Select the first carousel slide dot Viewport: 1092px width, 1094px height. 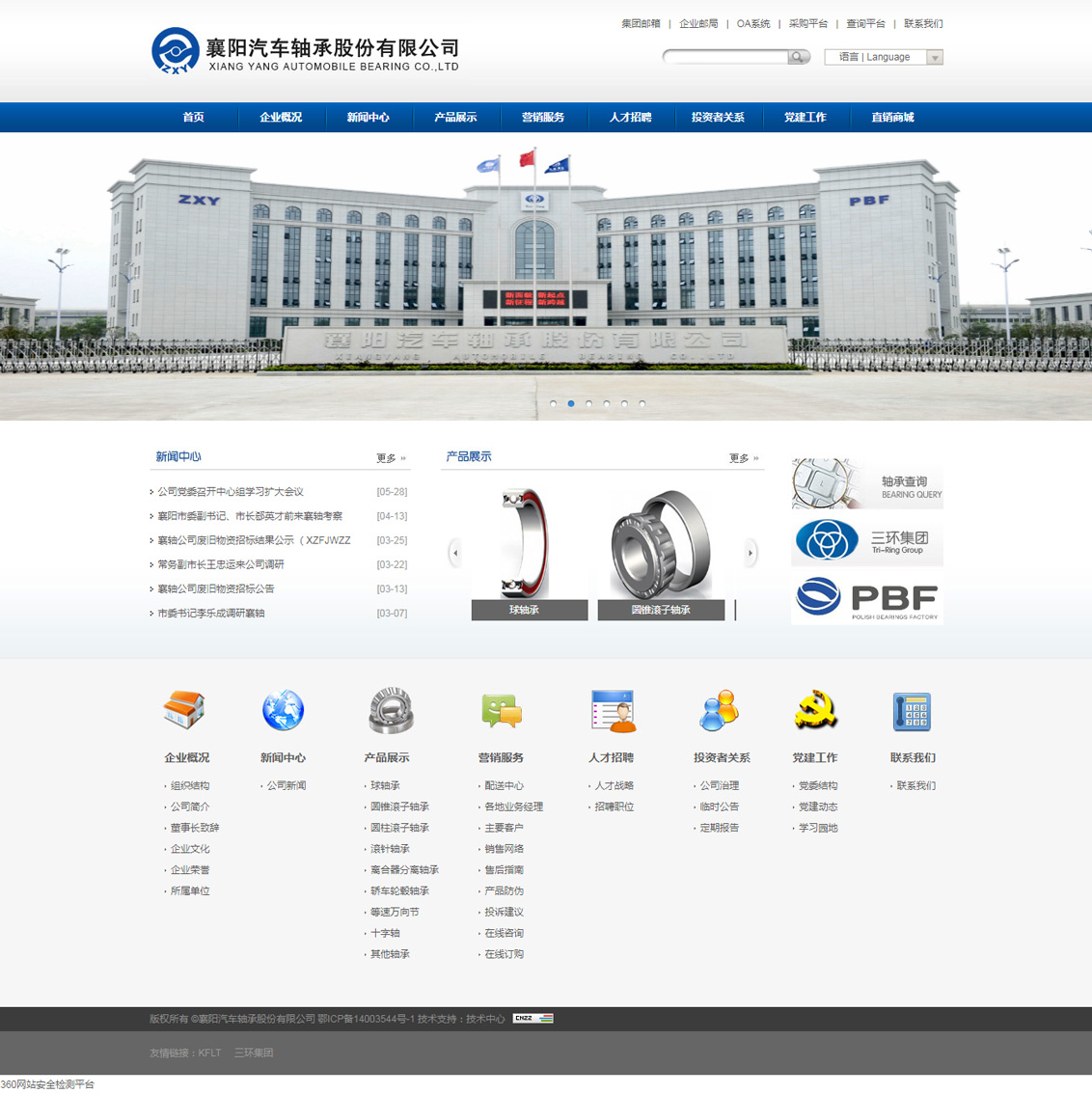pyautogui.click(x=553, y=403)
